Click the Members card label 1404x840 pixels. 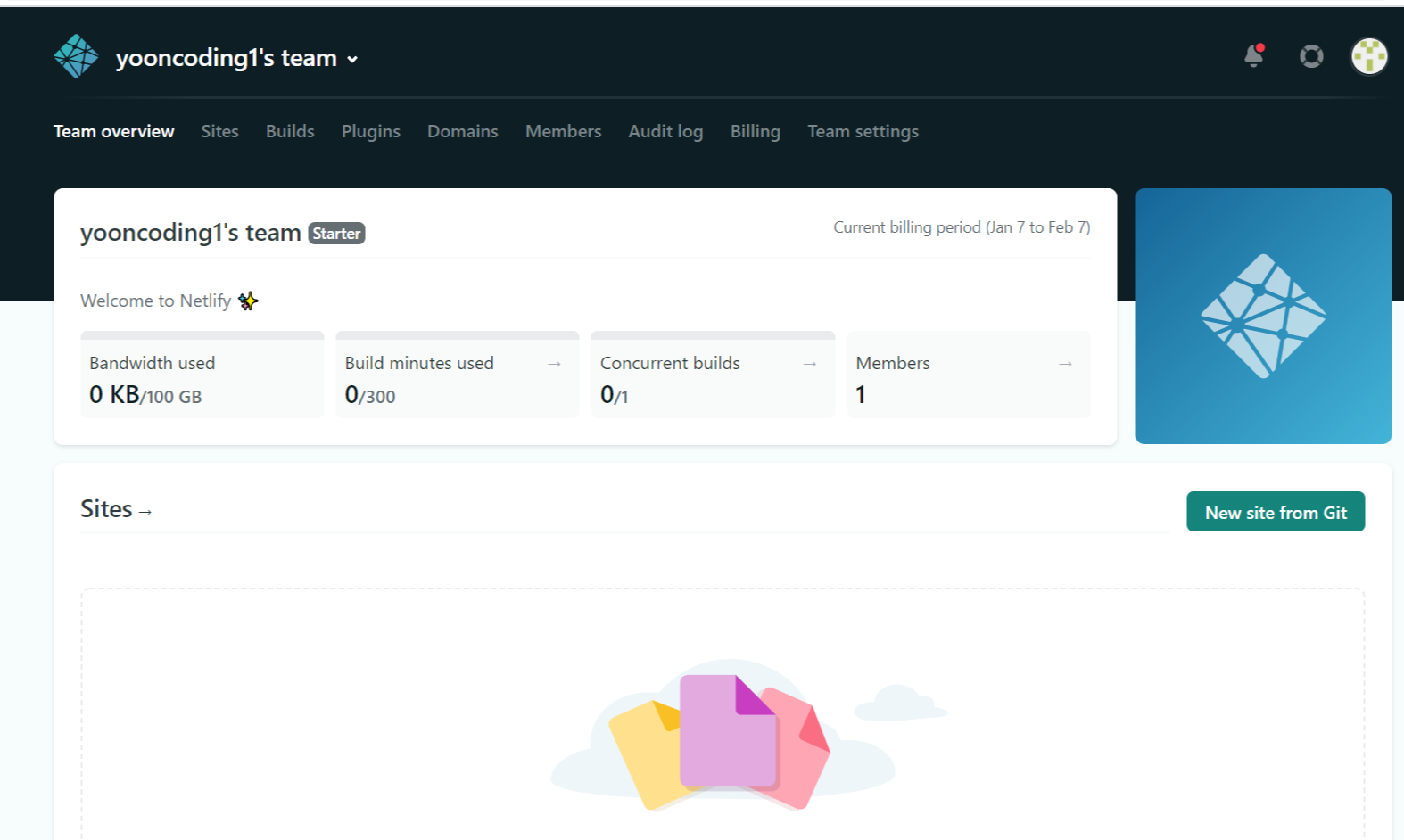coord(893,363)
